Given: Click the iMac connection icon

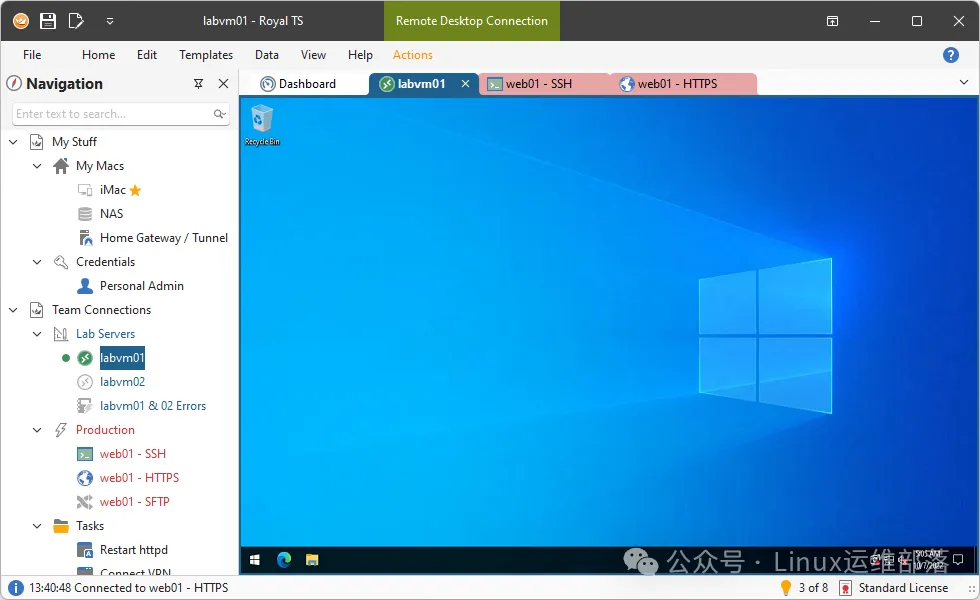Looking at the screenshot, I should 86,190.
